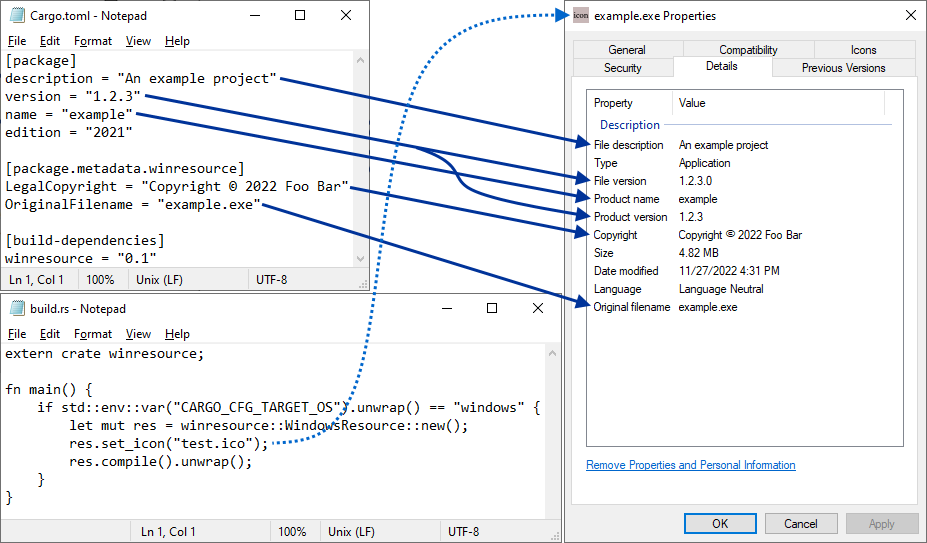Select the Language property row
Image resolution: width=927 pixels, height=543 pixels.
[744, 289]
